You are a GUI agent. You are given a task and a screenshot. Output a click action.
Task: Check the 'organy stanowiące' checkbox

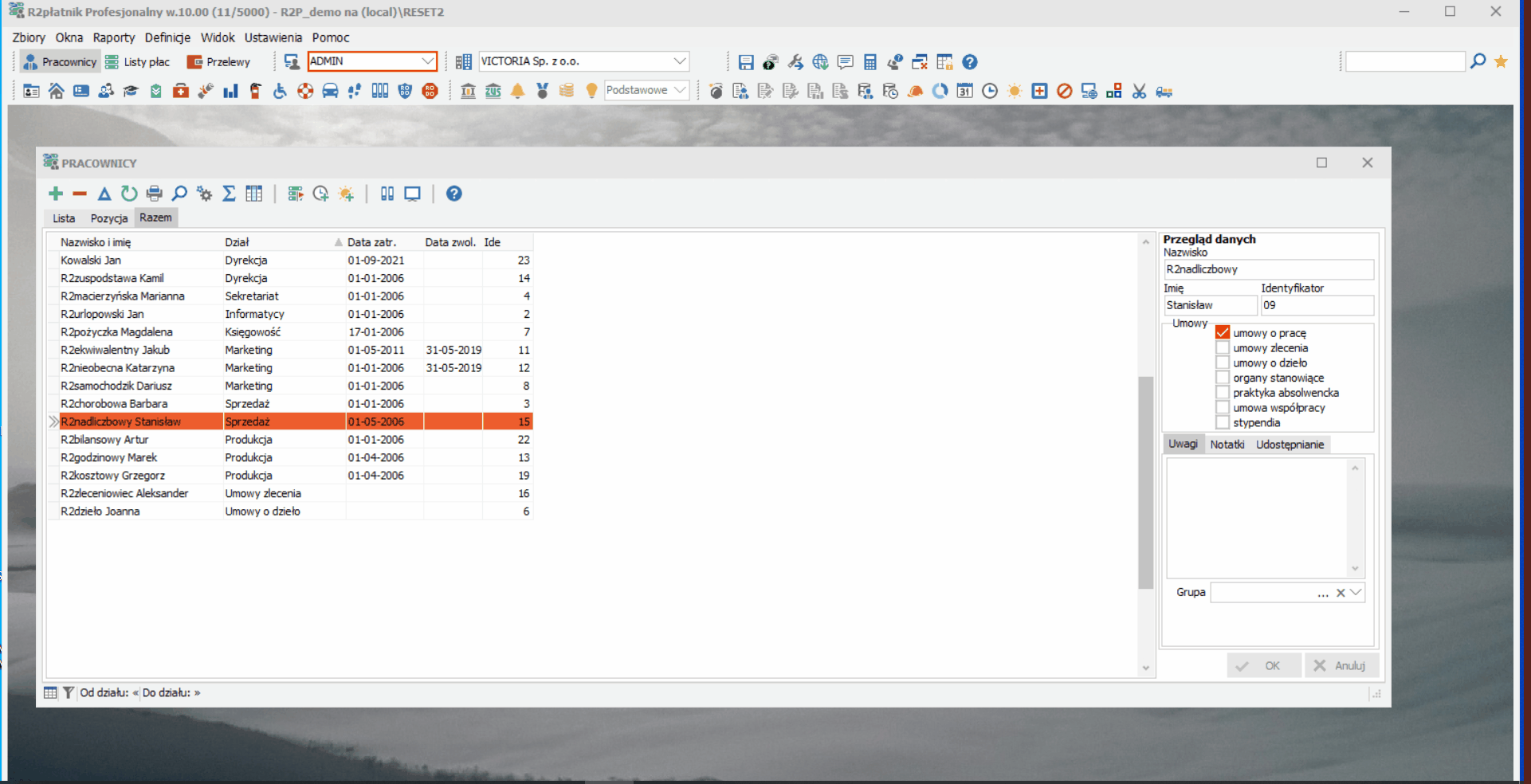point(1223,378)
